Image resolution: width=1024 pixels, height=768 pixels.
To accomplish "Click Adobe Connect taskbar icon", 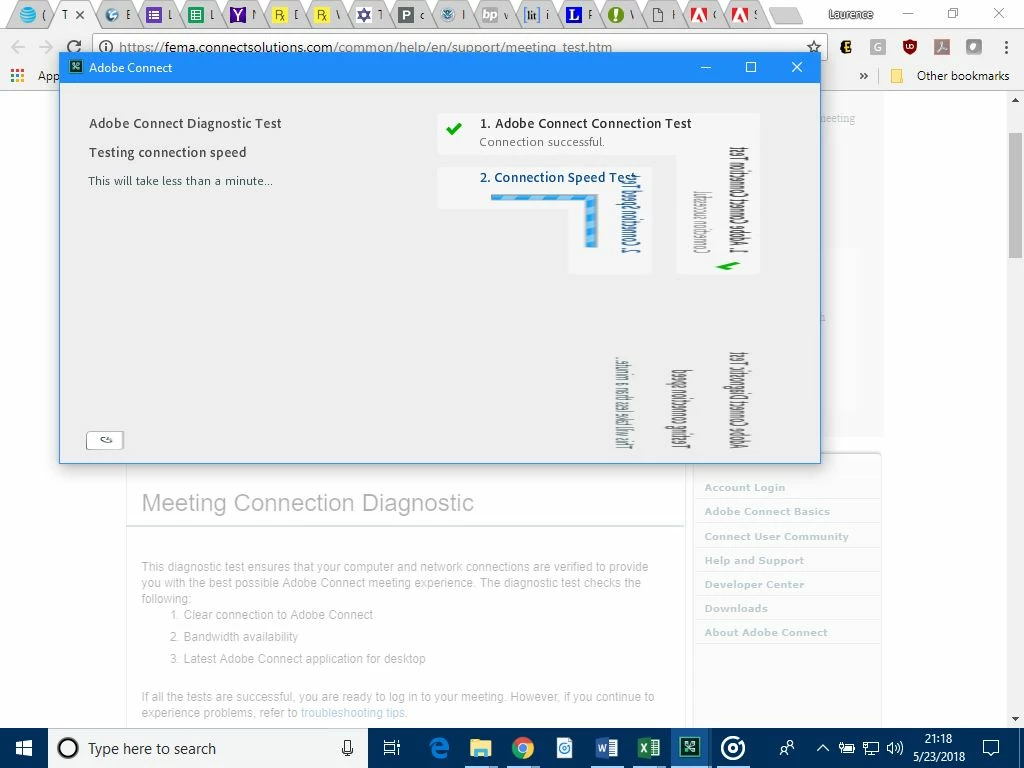I will click(x=690, y=748).
